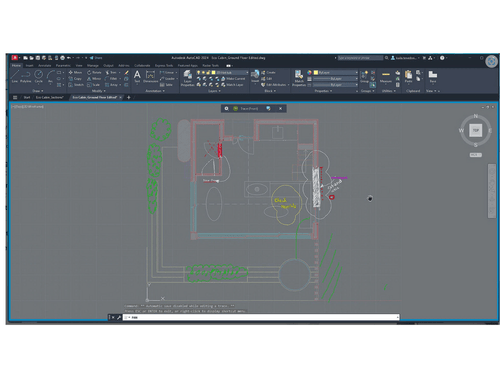Toggle the Trace front/back icon
Viewport: 500px width, 375px height.
click(x=268, y=109)
